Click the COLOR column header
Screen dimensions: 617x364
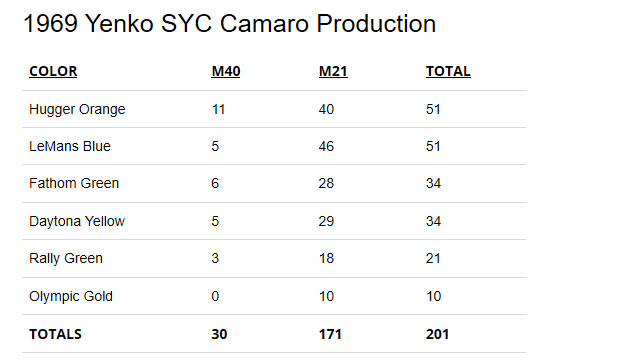(53, 71)
